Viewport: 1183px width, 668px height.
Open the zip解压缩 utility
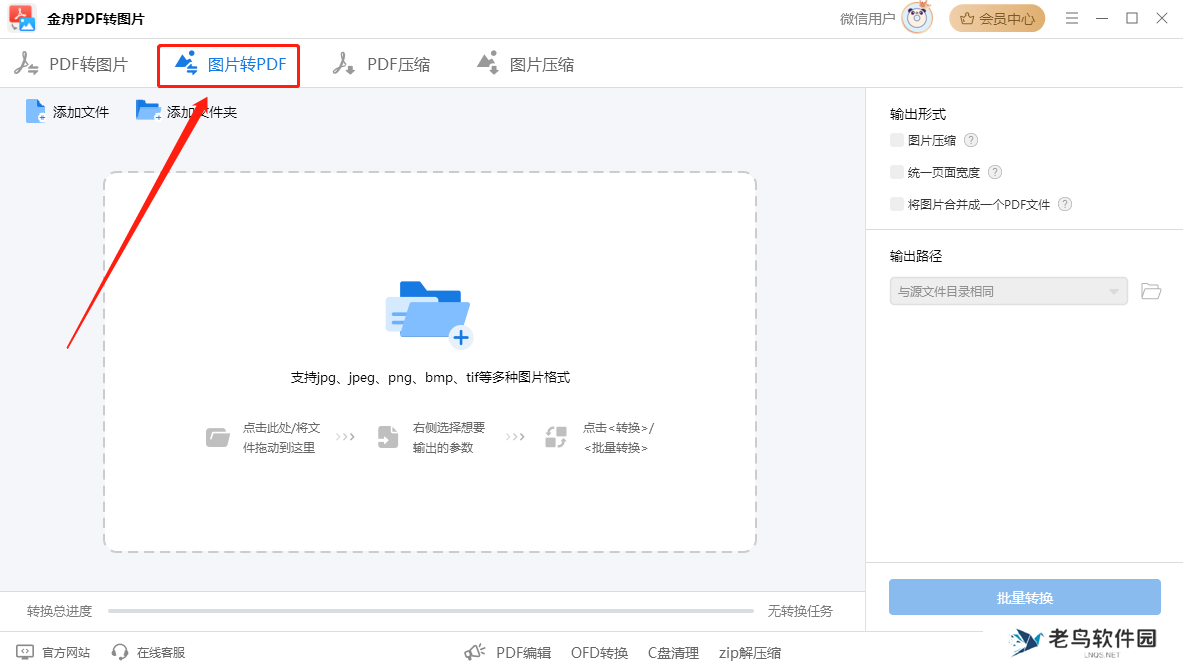(748, 652)
